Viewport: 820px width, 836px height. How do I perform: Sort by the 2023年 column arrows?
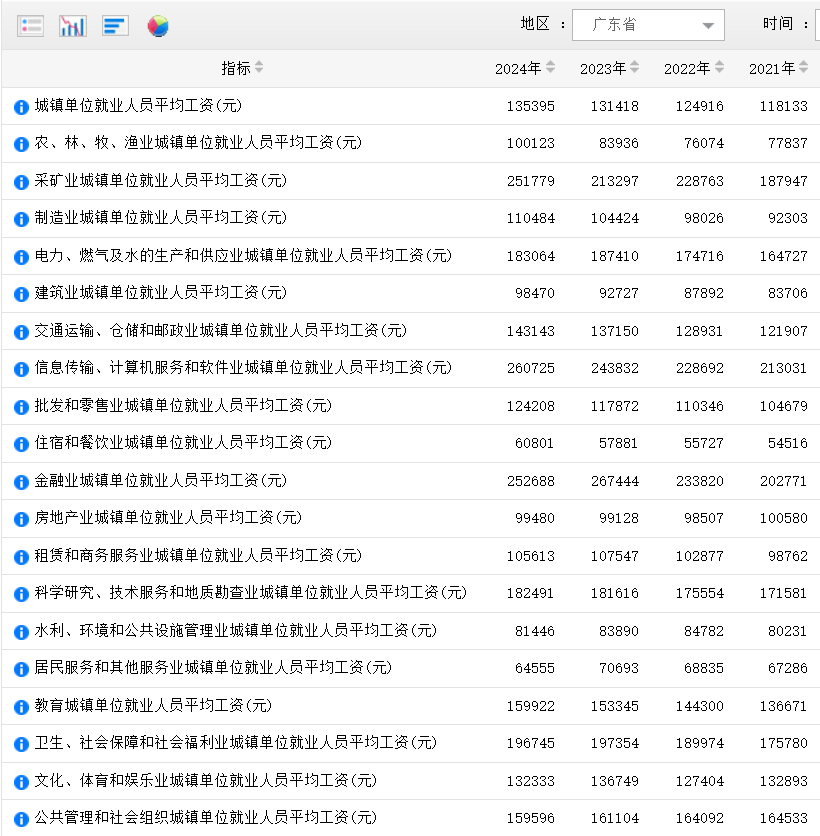pos(634,68)
